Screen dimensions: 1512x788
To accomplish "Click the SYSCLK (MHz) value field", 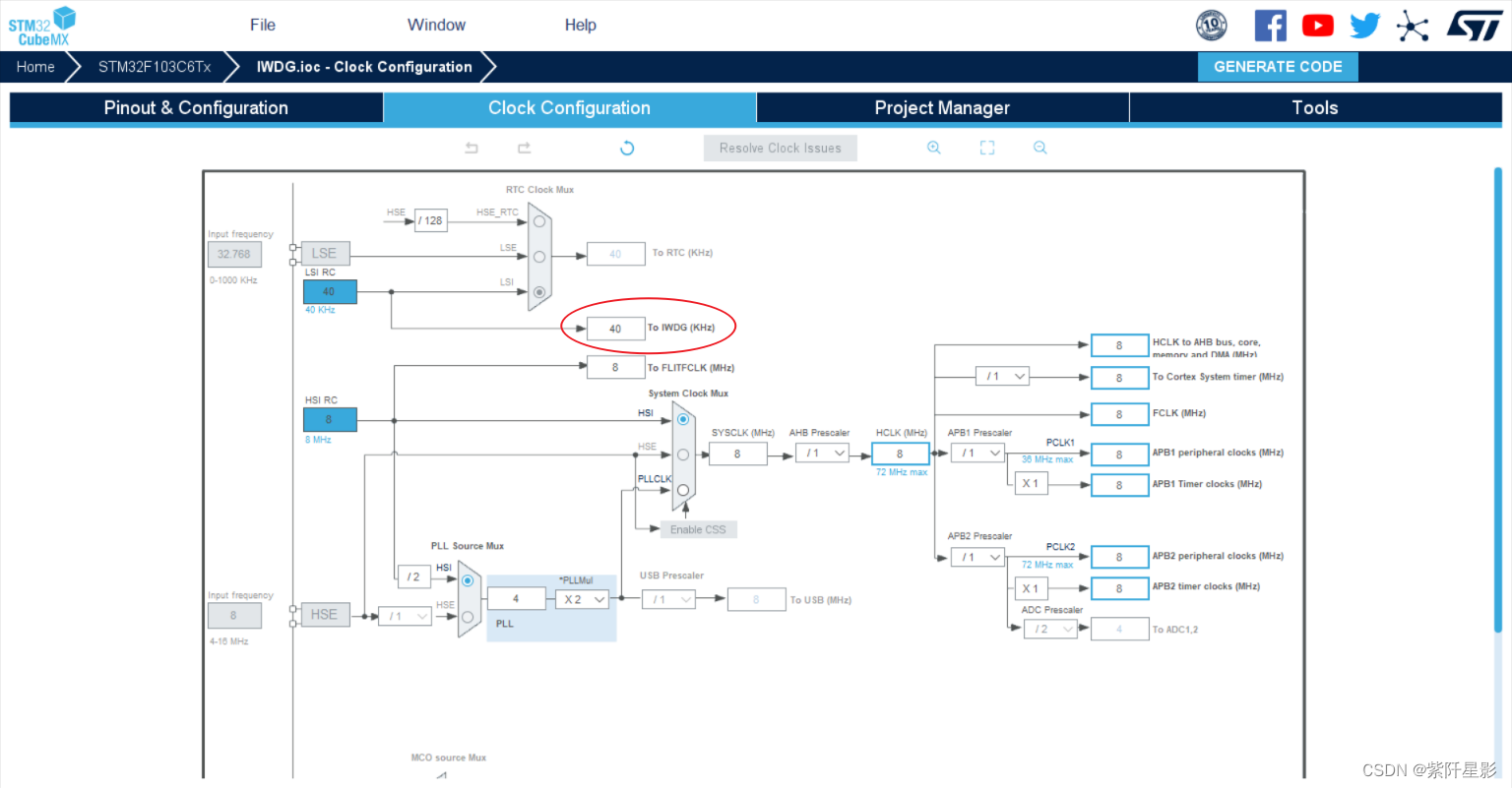I will click(737, 454).
